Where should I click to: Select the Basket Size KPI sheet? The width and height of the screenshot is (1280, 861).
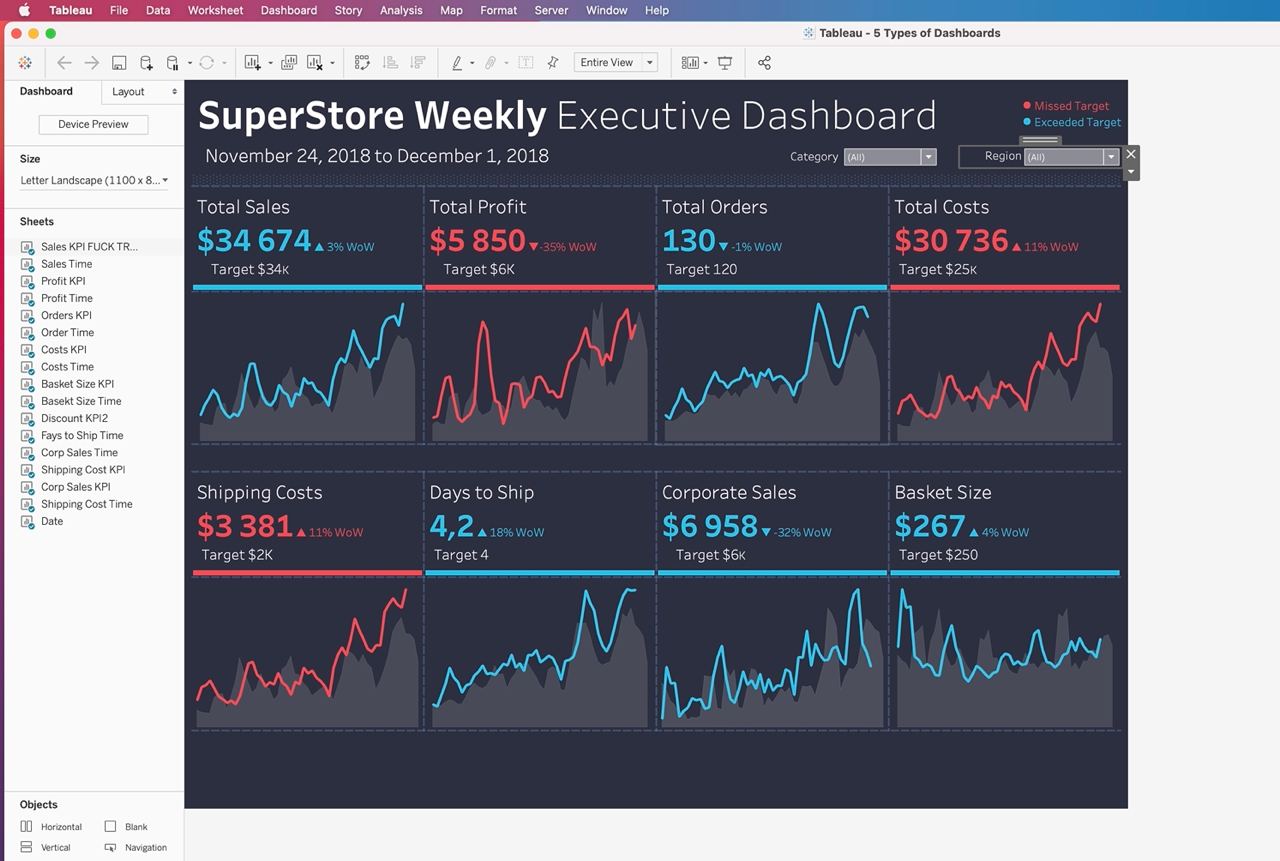pyautogui.click(x=77, y=384)
